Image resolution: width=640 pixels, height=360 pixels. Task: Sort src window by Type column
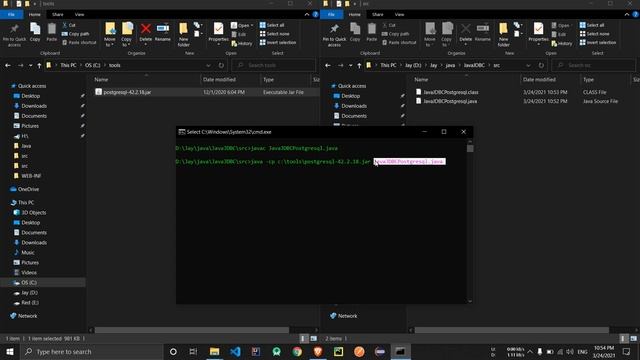coord(606,80)
